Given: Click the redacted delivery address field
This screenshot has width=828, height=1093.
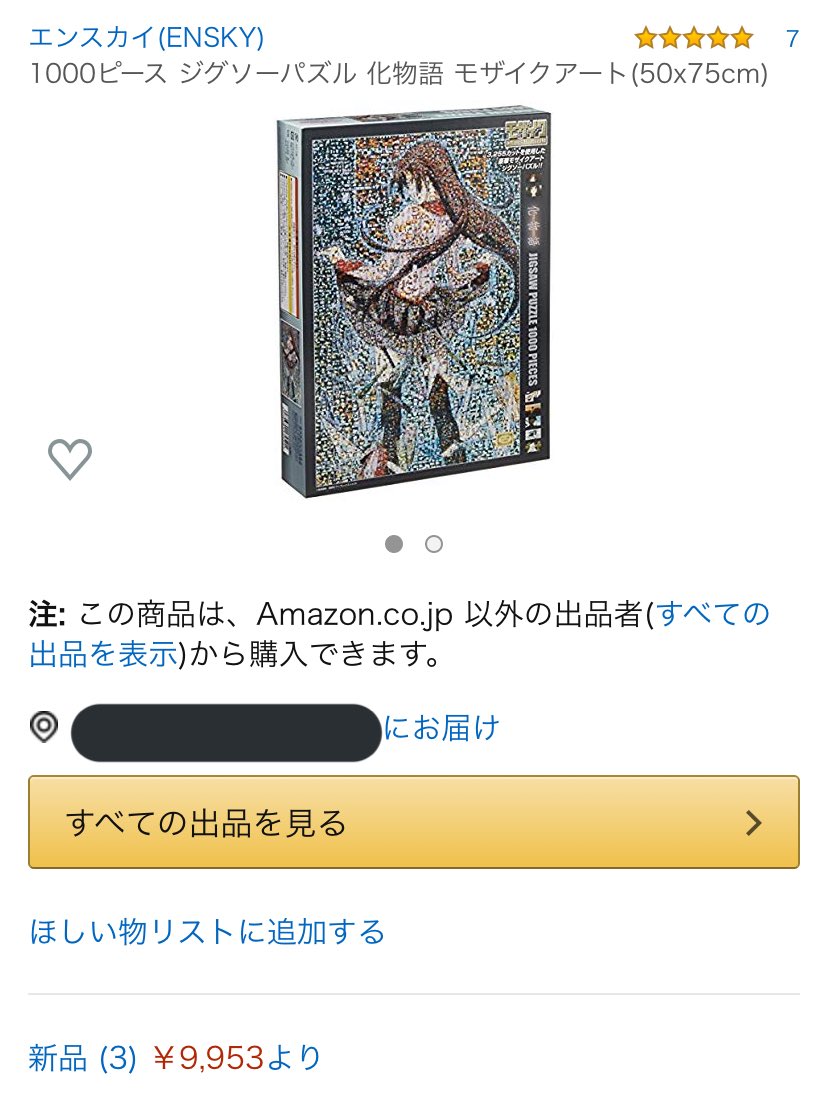Looking at the screenshot, I should (226, 733).
